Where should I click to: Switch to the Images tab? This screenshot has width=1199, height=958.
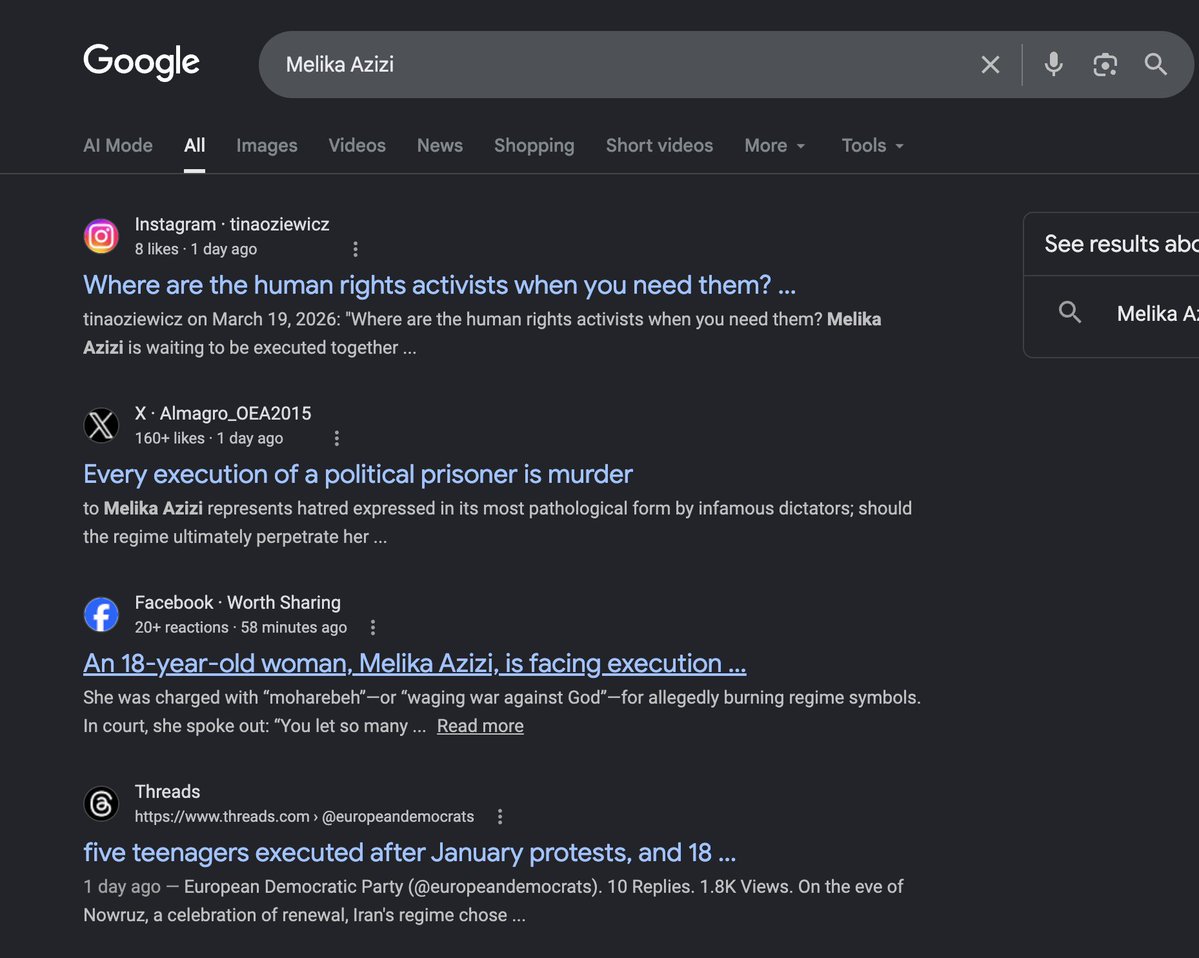pos(267,145)
